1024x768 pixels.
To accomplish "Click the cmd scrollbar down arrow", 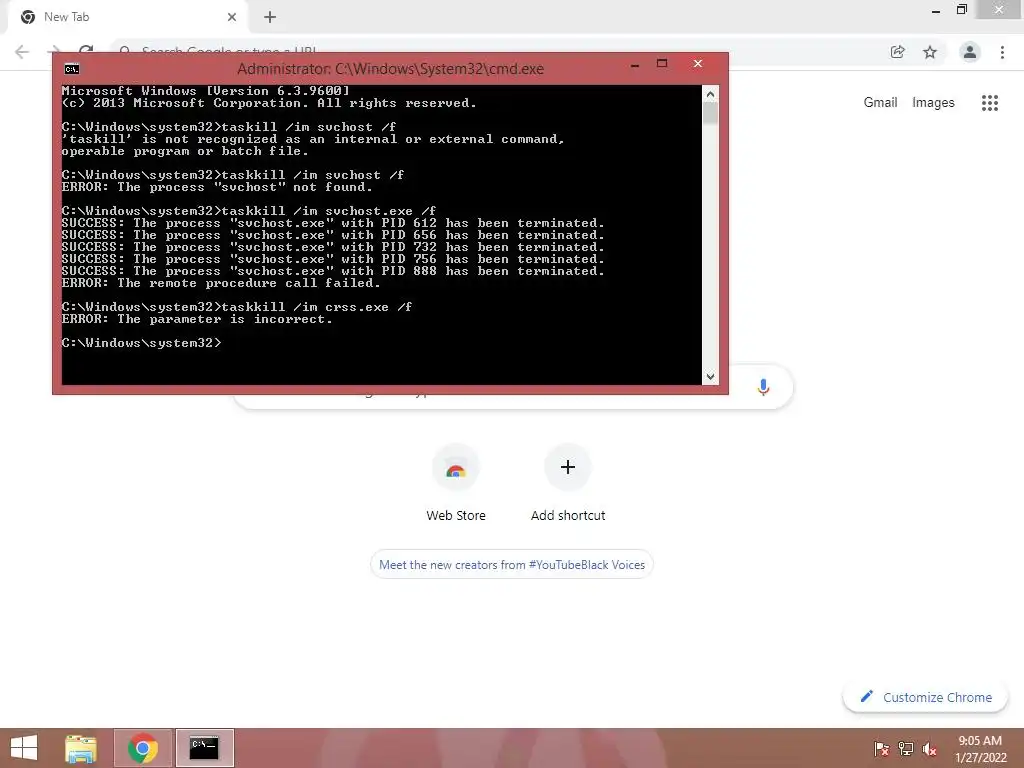I will tap(711, 377).
